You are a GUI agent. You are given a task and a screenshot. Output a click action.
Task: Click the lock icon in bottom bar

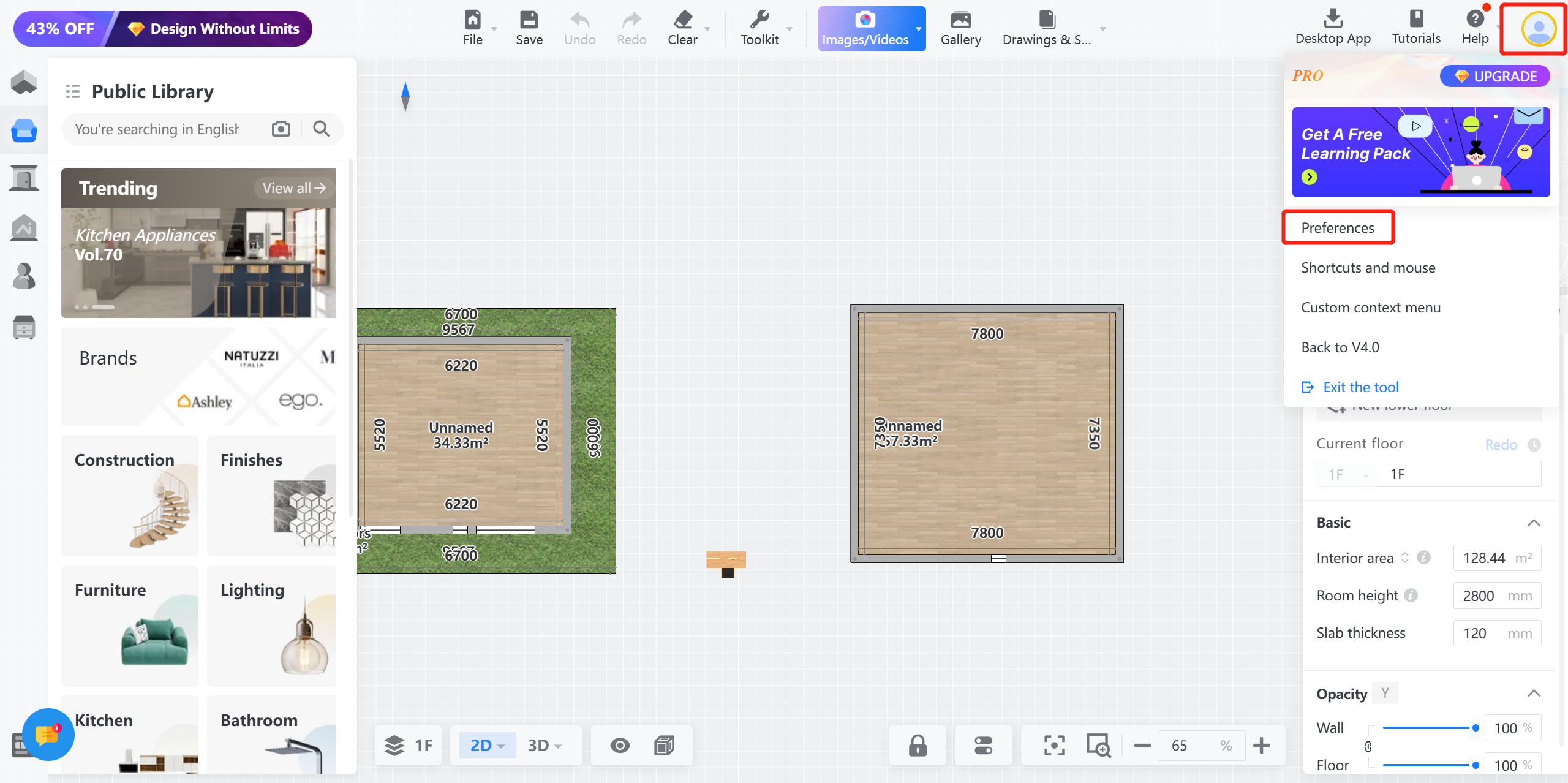click(x=917, y=746)
